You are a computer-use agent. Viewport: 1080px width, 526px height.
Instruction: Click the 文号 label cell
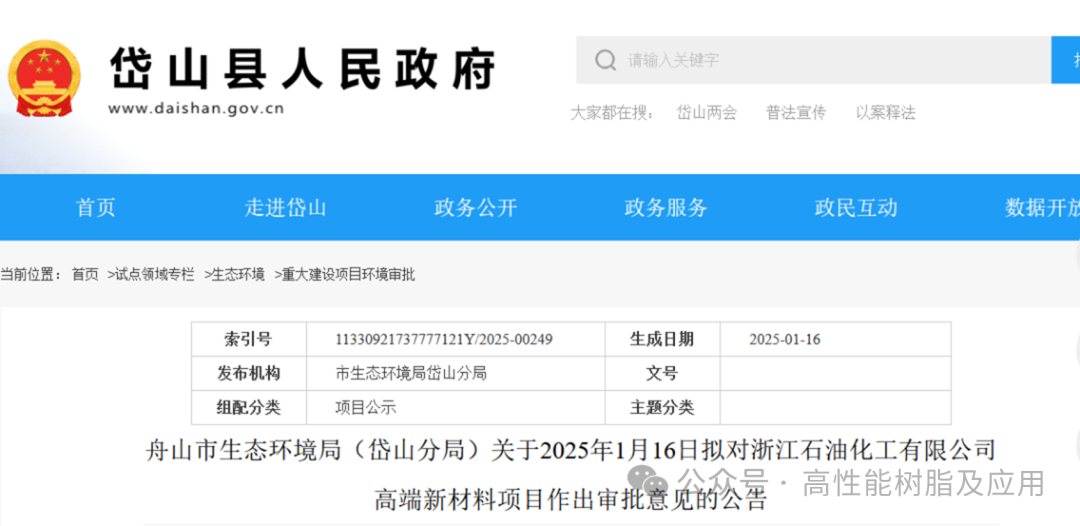click(662, 374)
